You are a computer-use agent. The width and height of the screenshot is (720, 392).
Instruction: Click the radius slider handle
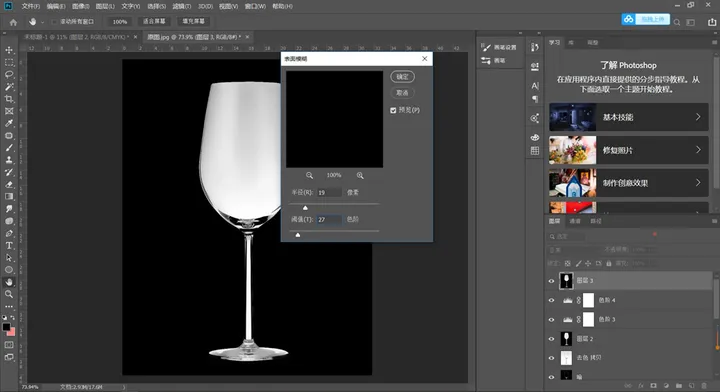305,208
